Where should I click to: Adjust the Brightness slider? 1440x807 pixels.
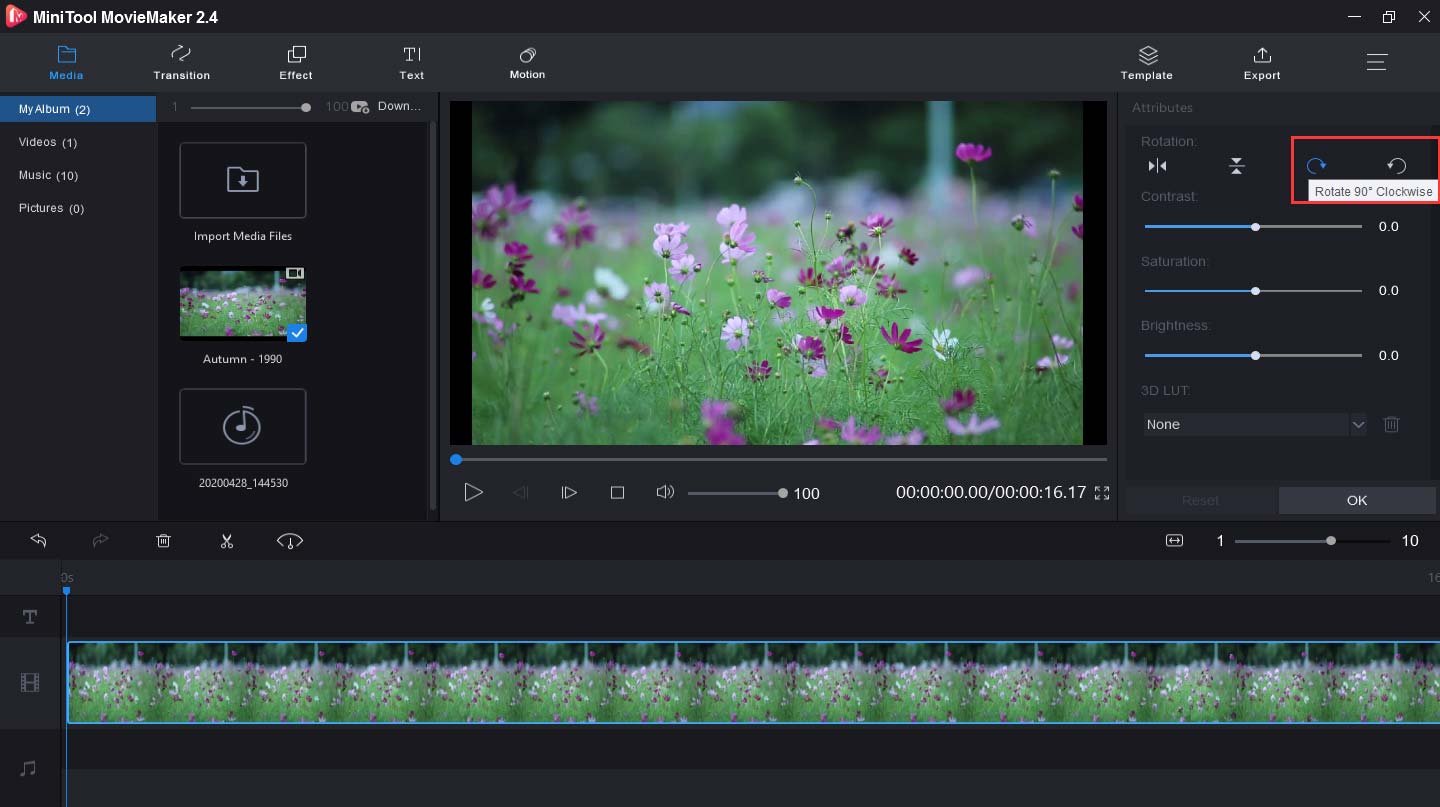pyautogui.click(x=1255, y=355)
